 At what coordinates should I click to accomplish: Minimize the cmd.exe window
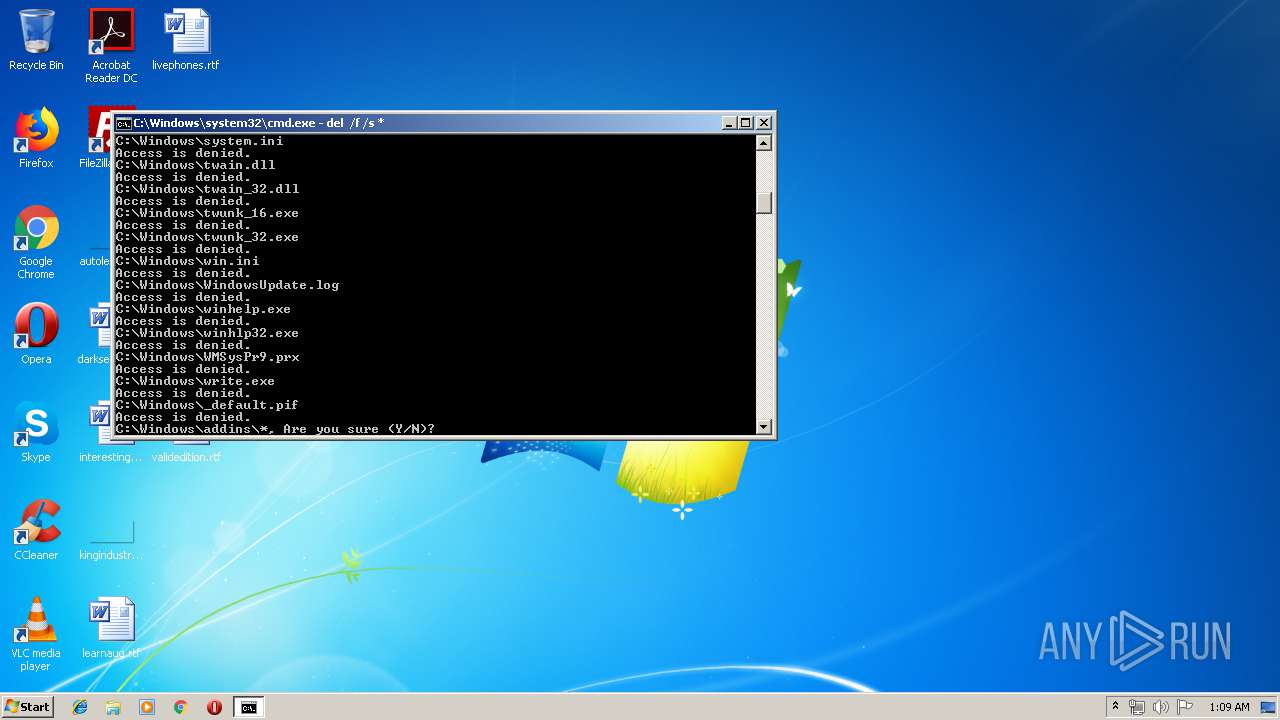click(x=729, y=123)
